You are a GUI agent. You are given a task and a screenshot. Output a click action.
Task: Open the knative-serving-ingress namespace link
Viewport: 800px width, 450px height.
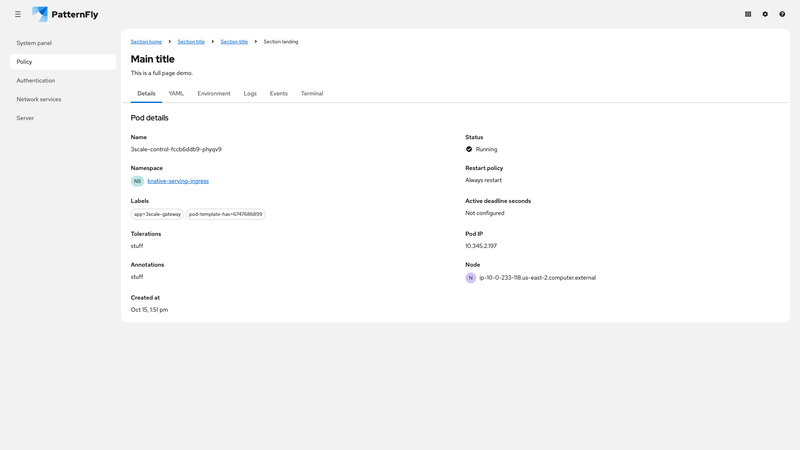178,181
